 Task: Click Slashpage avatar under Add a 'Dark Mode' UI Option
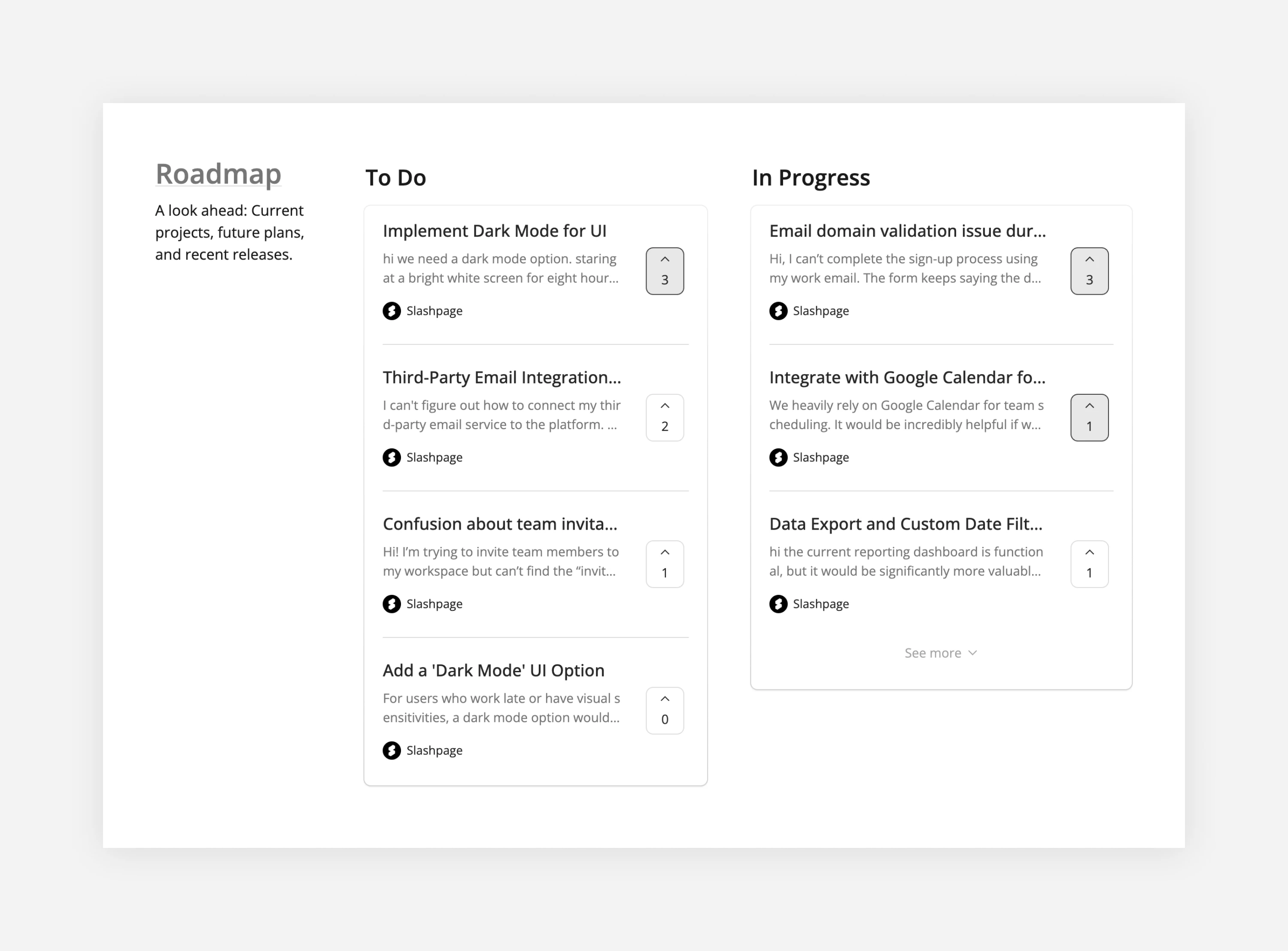[x=392, y=751]
